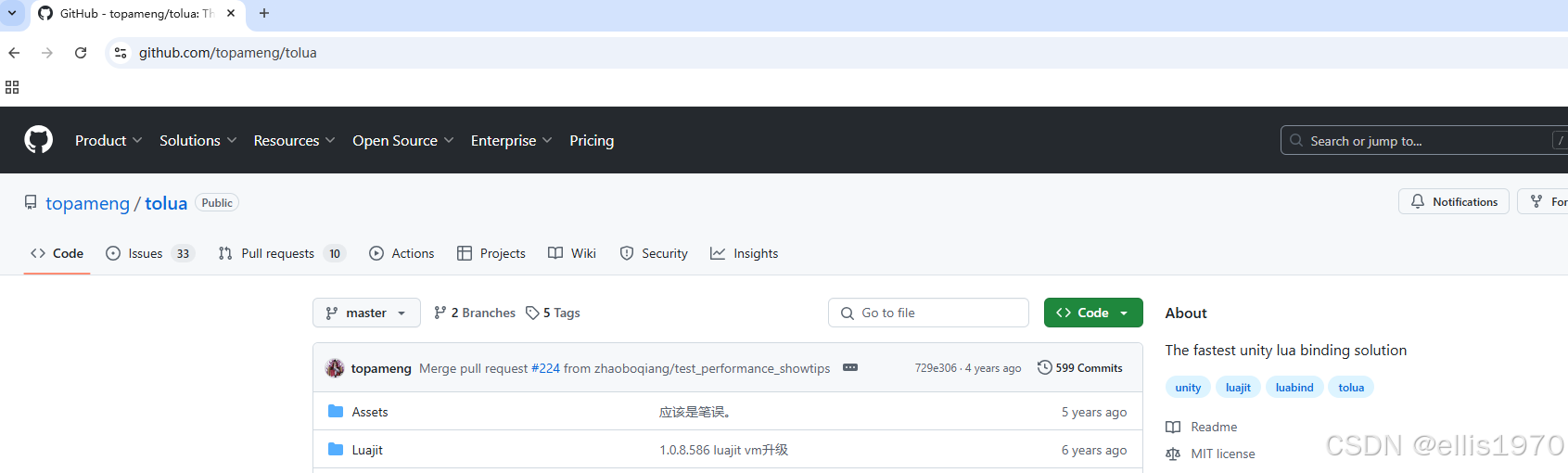
Task: Expand the Enterprise menu
Action: (512, 140)
